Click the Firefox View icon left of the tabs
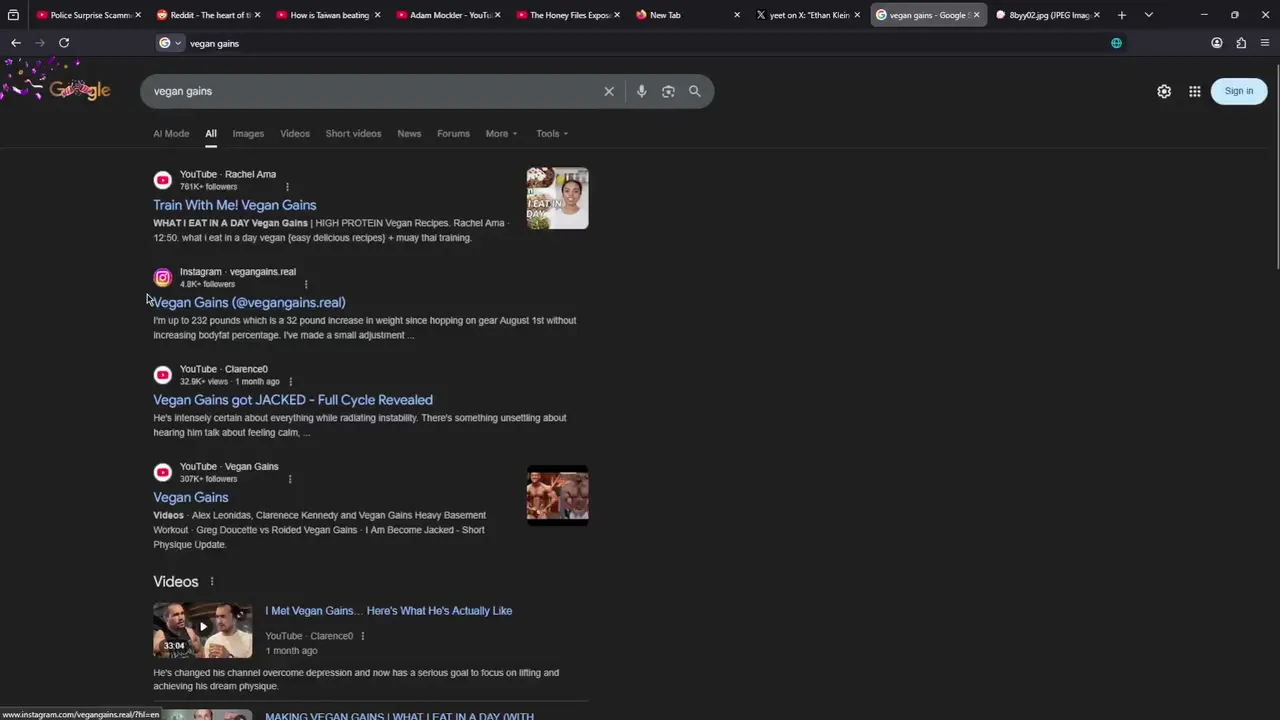This screenshot has height=720, width=1280. pos(13,15)
